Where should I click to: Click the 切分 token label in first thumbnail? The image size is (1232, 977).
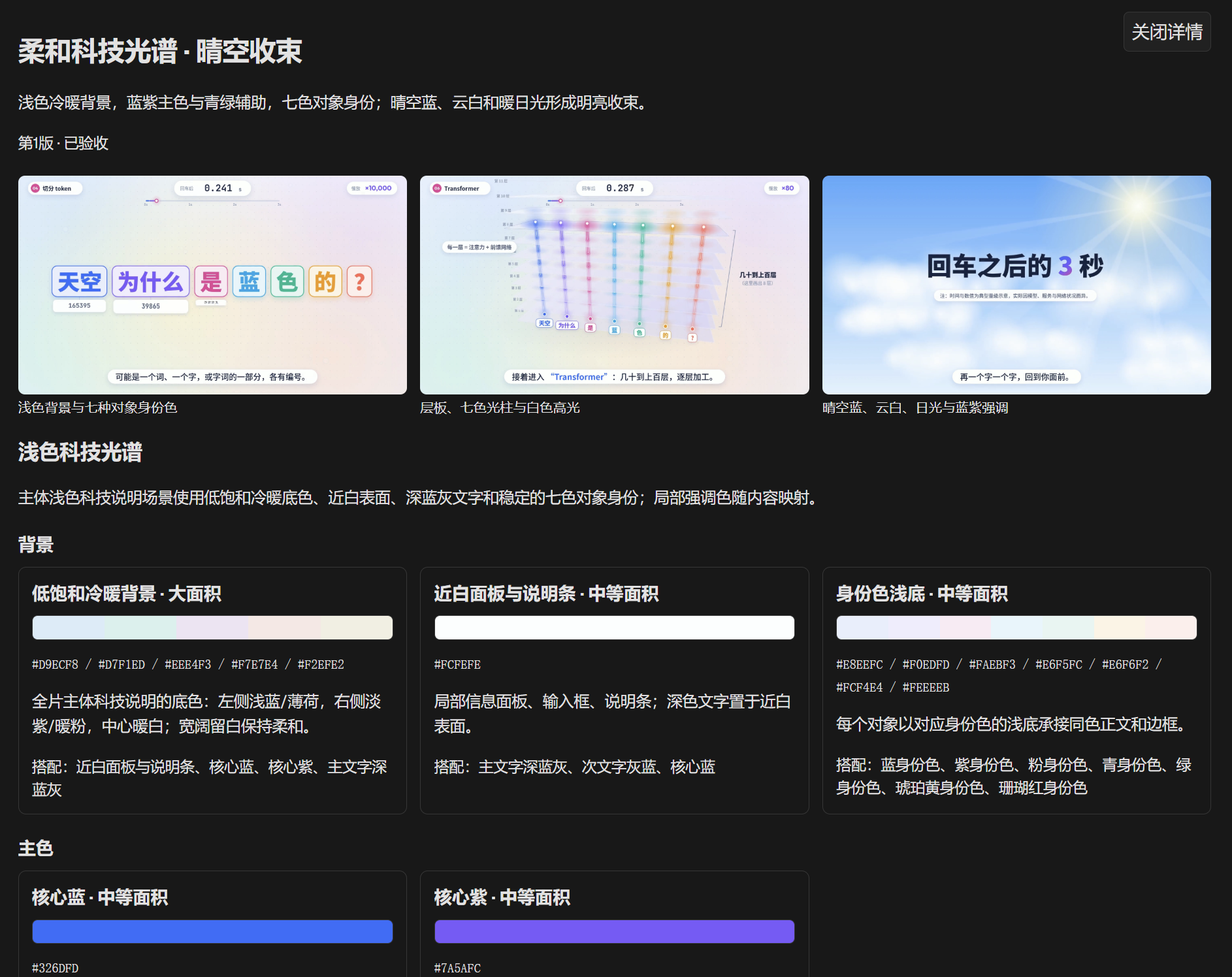[56, 188]
